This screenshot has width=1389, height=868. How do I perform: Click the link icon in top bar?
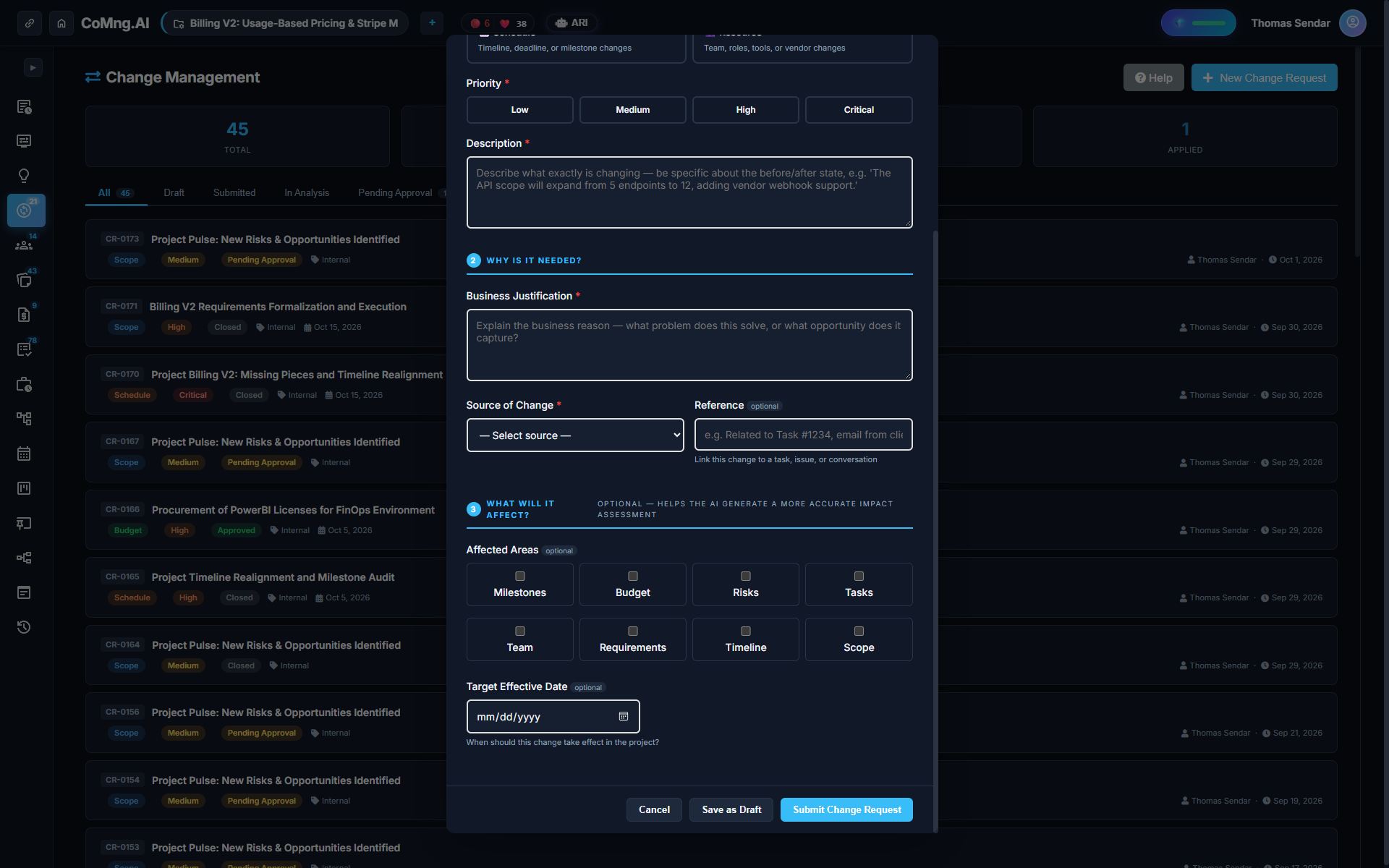point(30,23)
